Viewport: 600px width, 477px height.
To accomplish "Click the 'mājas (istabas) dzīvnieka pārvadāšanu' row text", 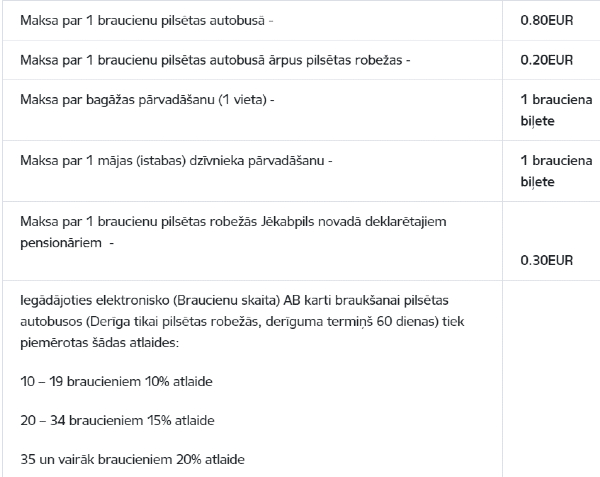I will coord(211,160).
